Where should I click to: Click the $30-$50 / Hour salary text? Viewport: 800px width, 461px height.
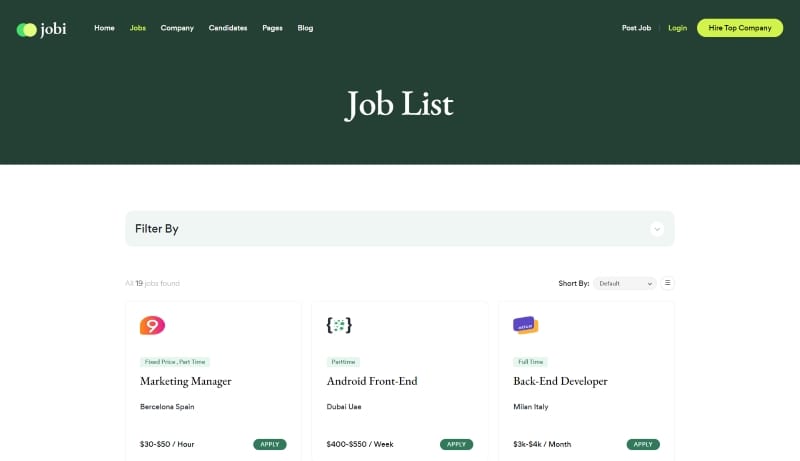[167, 445]
